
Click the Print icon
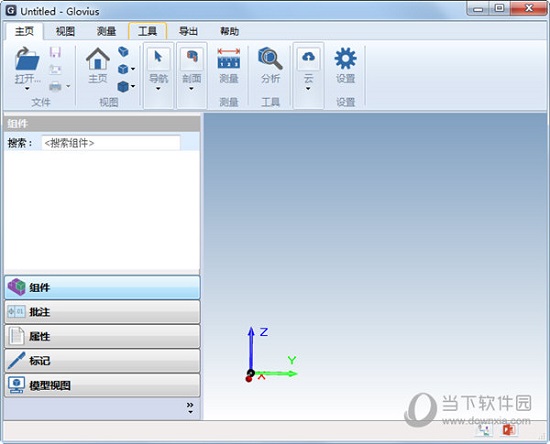pyautogui.click(x=55, y=86)
